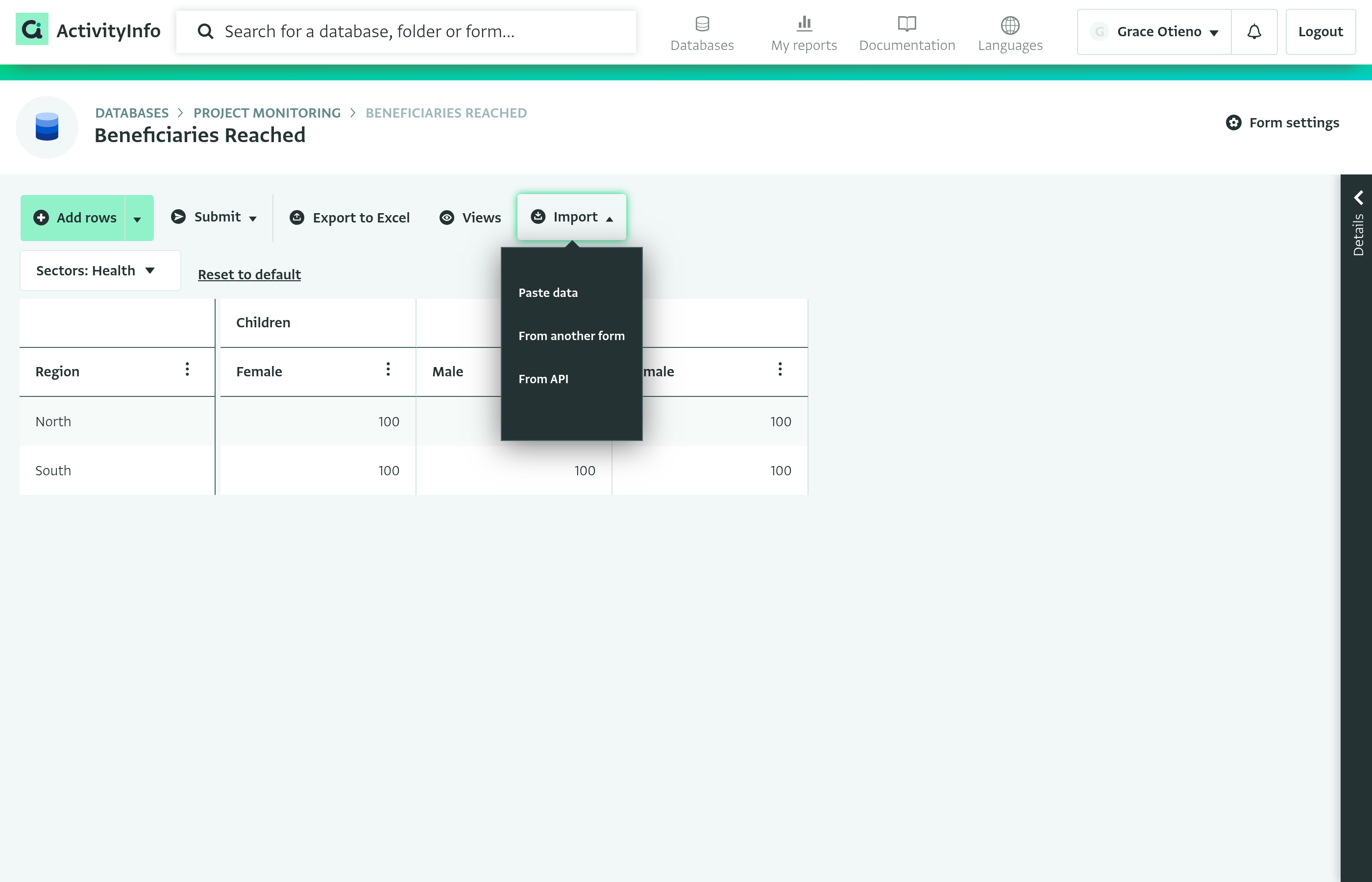Viewport: 1372px width, 882px height.
Task: Open the Grace Otieno user menu
Action: (x=1154, y=31)
